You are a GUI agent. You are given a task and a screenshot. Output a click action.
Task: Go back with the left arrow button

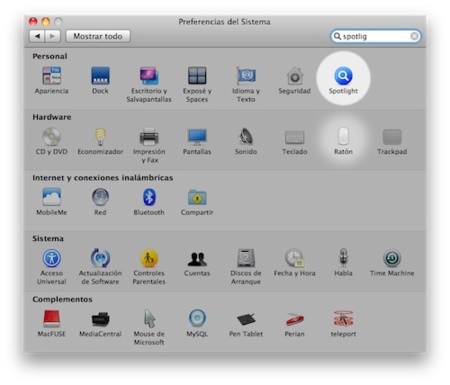tap(37, 36)
